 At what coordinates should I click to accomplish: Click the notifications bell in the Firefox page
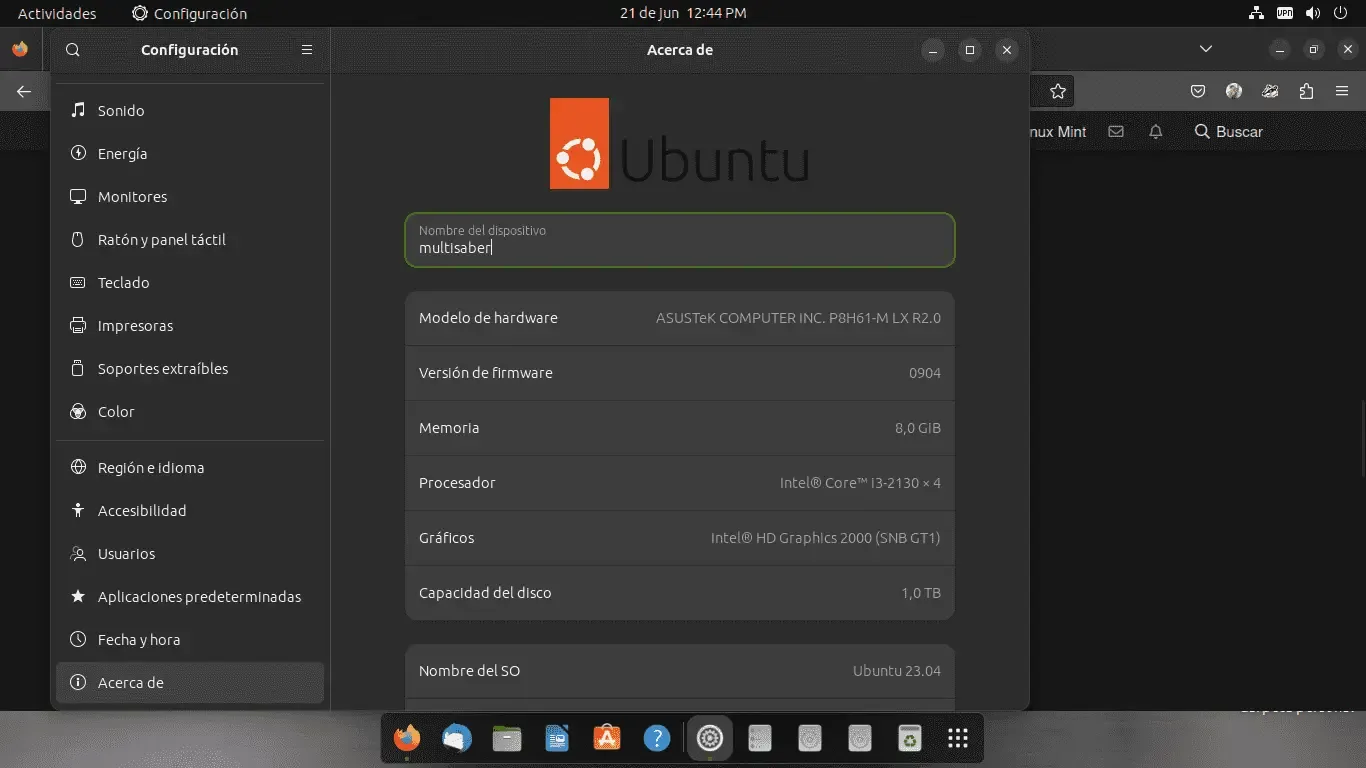1156,131
